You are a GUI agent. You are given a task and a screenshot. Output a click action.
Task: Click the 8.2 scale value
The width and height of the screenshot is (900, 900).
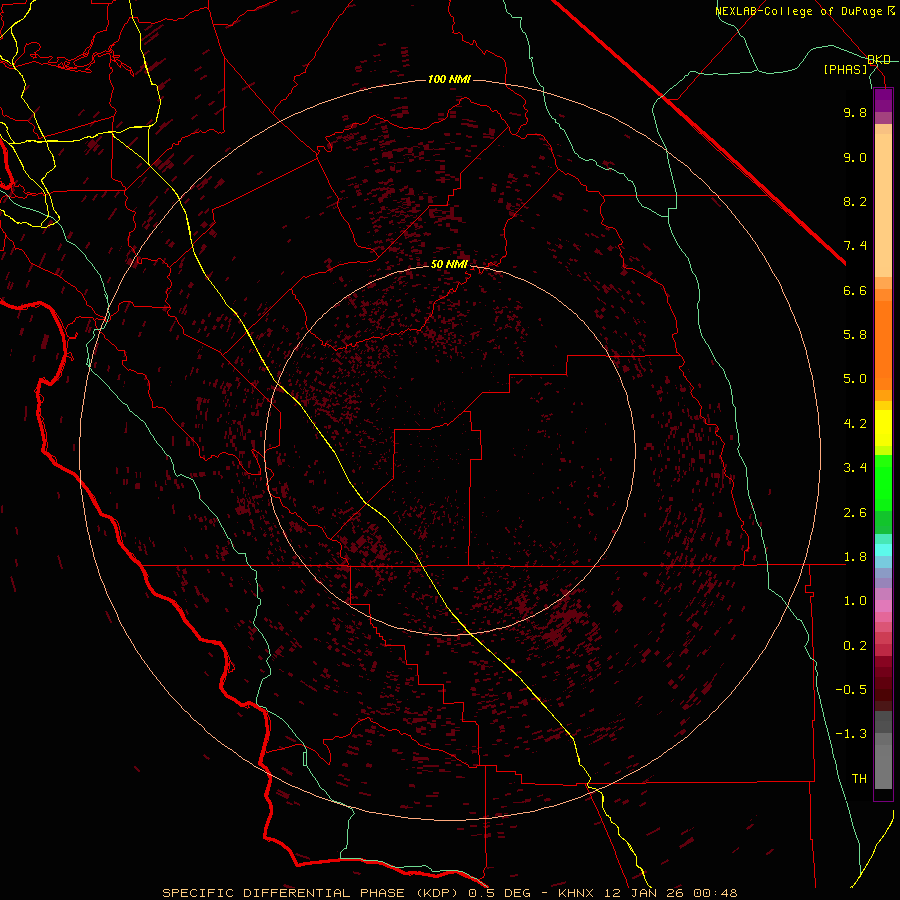tap(855, 201)
